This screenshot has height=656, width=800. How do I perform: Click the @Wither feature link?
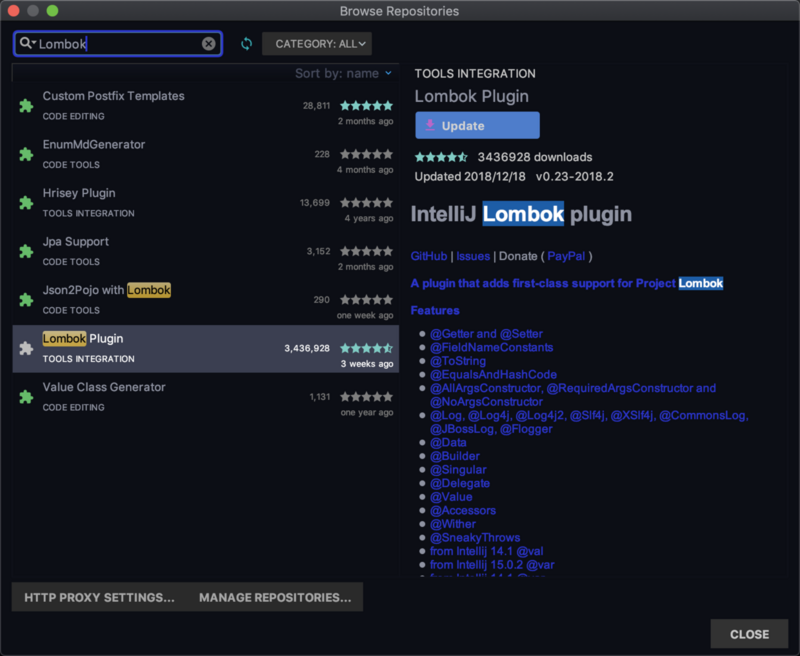tap(453, 524)
